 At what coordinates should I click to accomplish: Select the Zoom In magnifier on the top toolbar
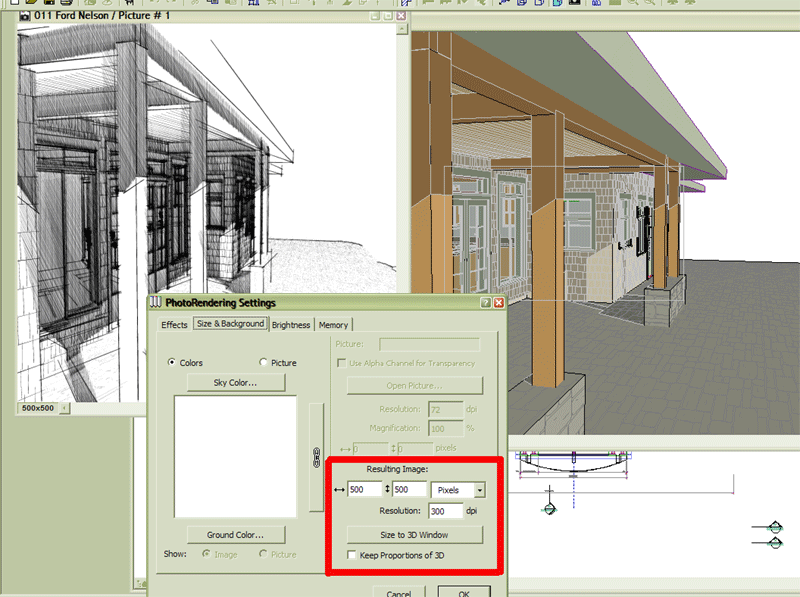pyautogui.click(x=632, y=5)
